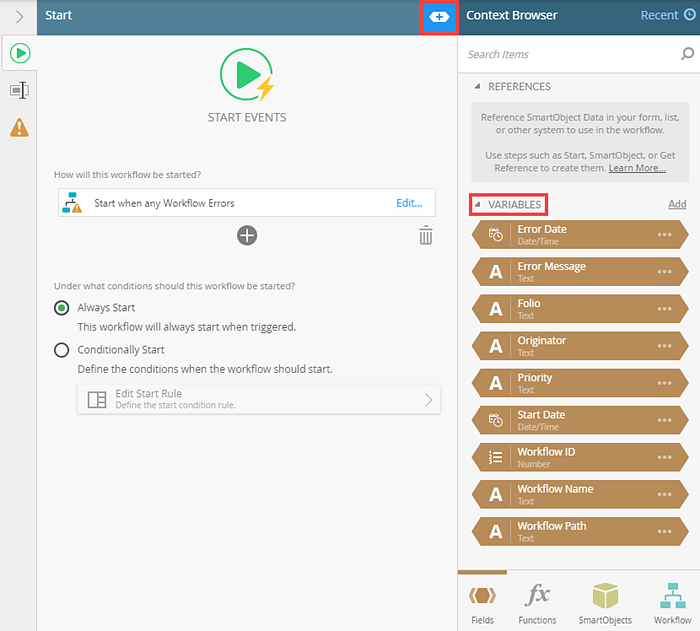This screenshot has width=700, height=631.
Task: Click the Start Events play icon
Action: click(247, 75)
